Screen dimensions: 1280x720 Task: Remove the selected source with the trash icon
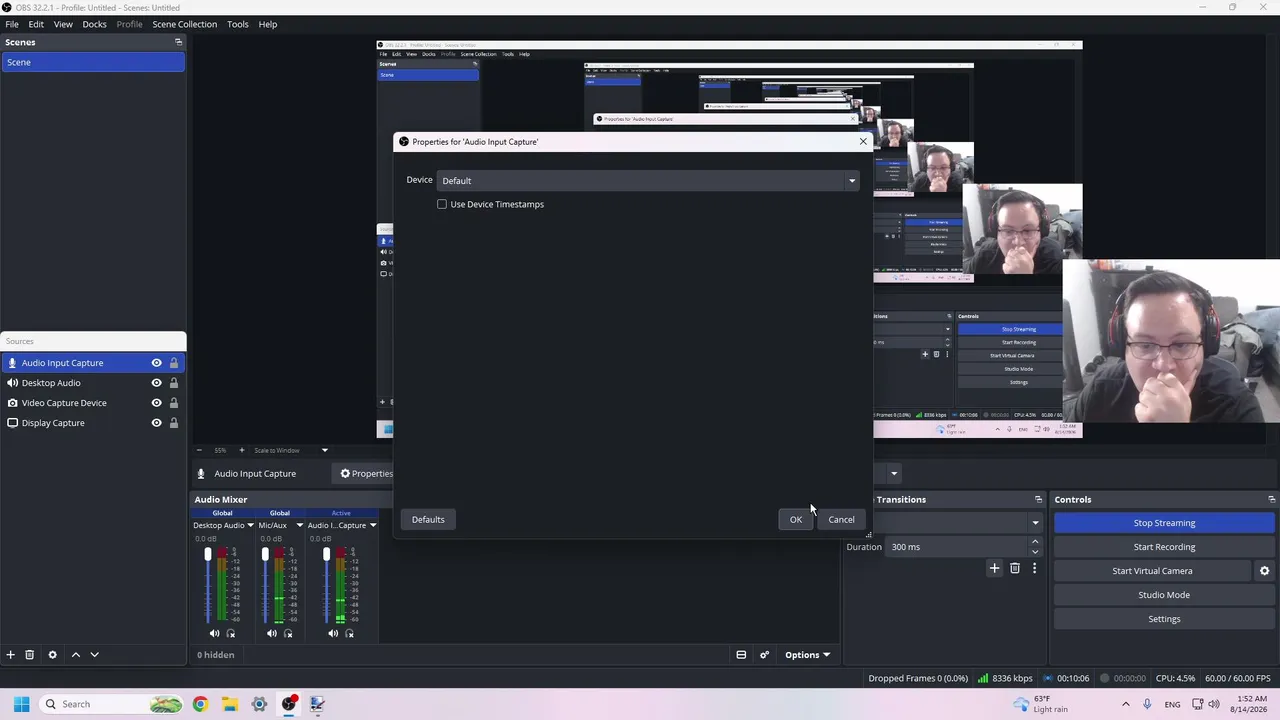[29, 655]
